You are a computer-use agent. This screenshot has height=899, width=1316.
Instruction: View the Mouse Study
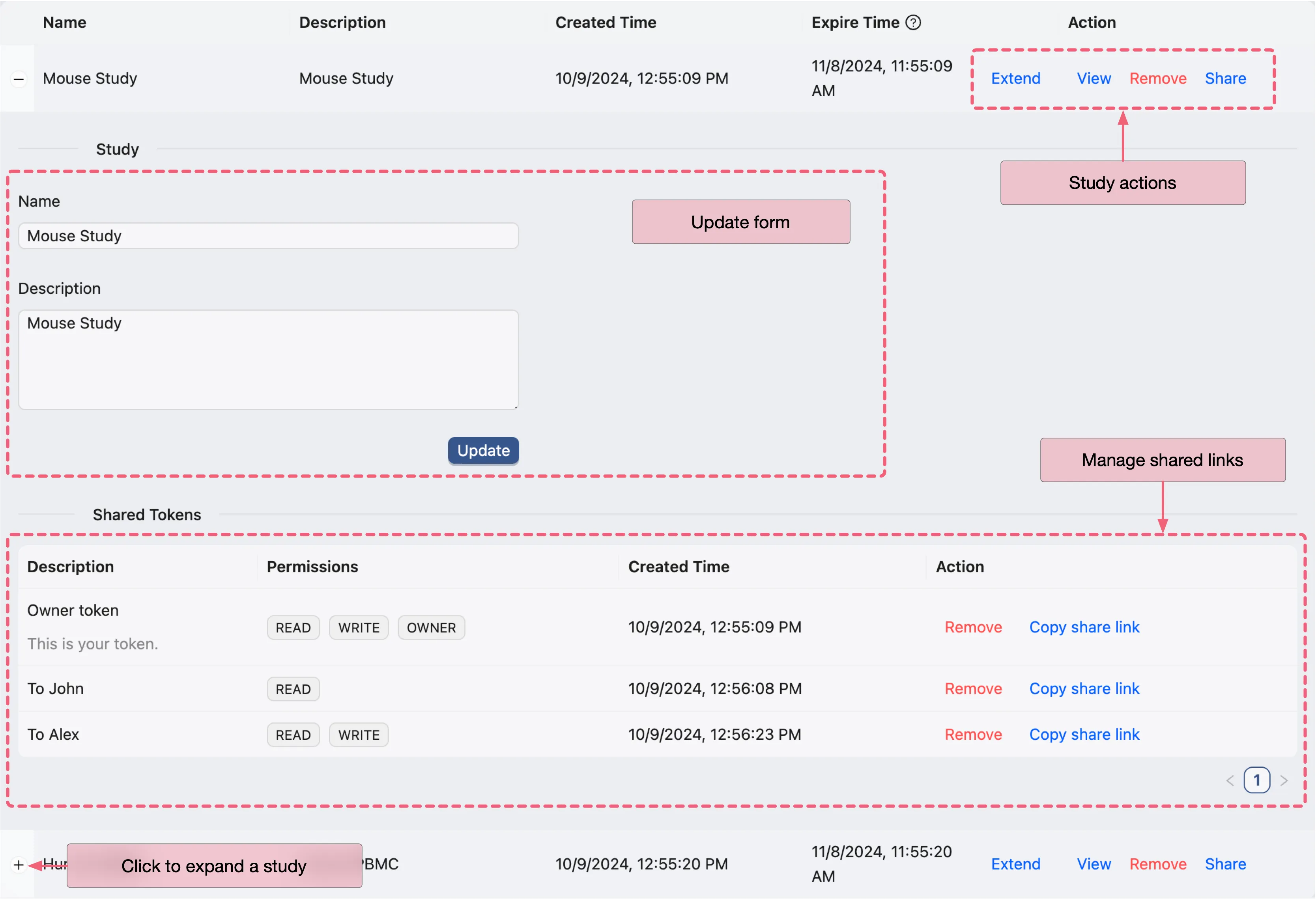tap(1094, 79)
